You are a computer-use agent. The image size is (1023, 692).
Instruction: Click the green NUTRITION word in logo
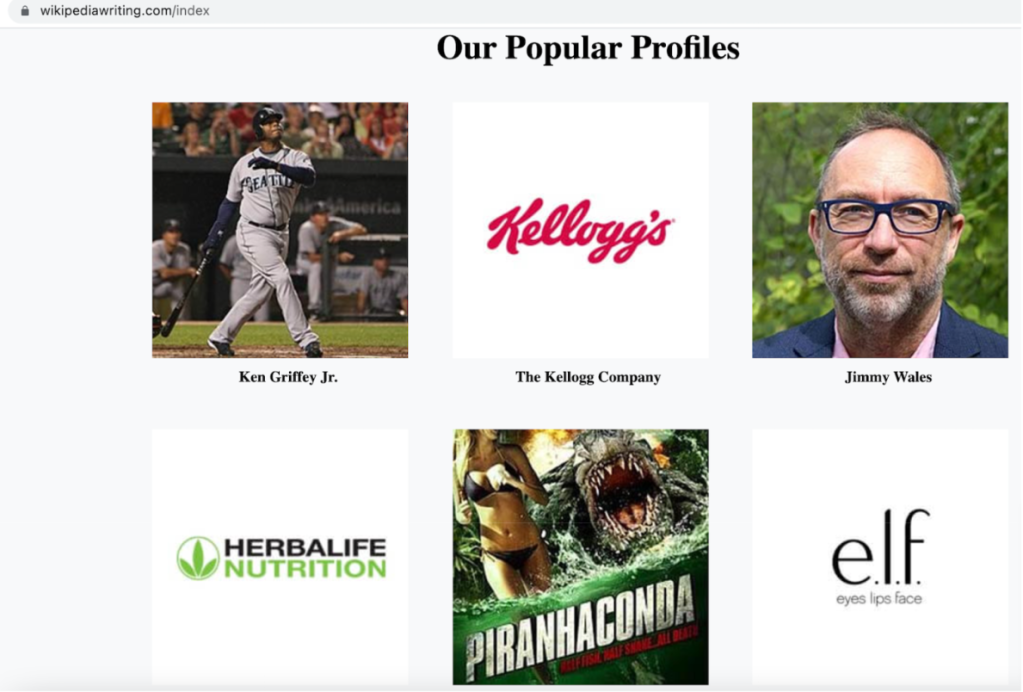(305, 569)
